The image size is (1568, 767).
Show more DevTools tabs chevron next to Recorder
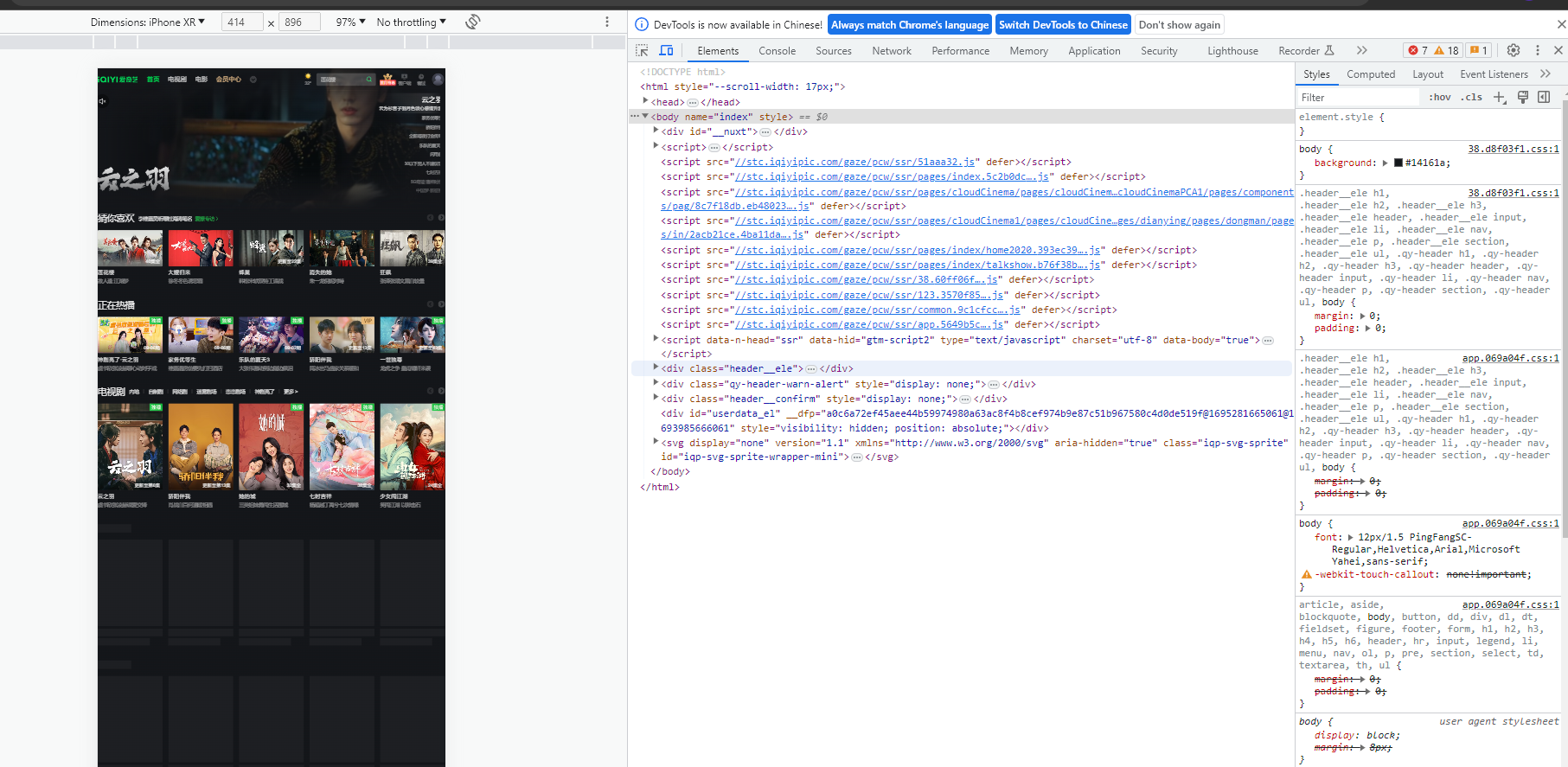click(x=1362, y=50)
